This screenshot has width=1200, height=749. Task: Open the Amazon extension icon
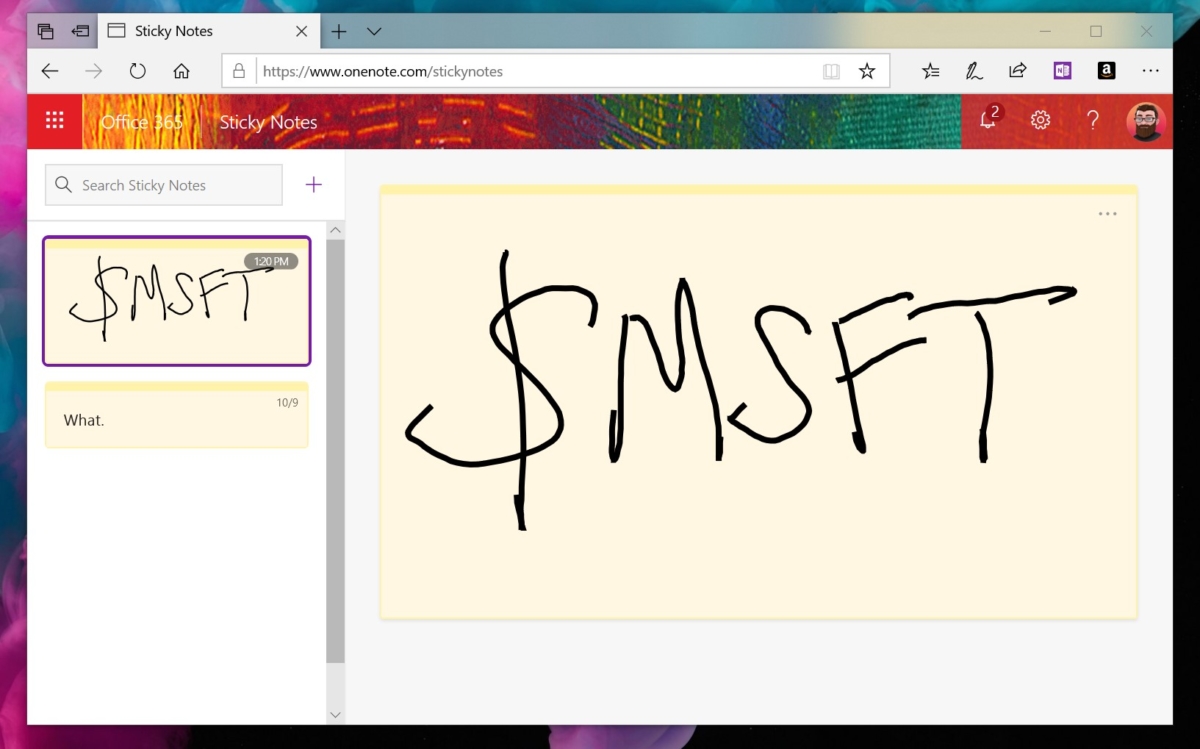[1105, 70]
